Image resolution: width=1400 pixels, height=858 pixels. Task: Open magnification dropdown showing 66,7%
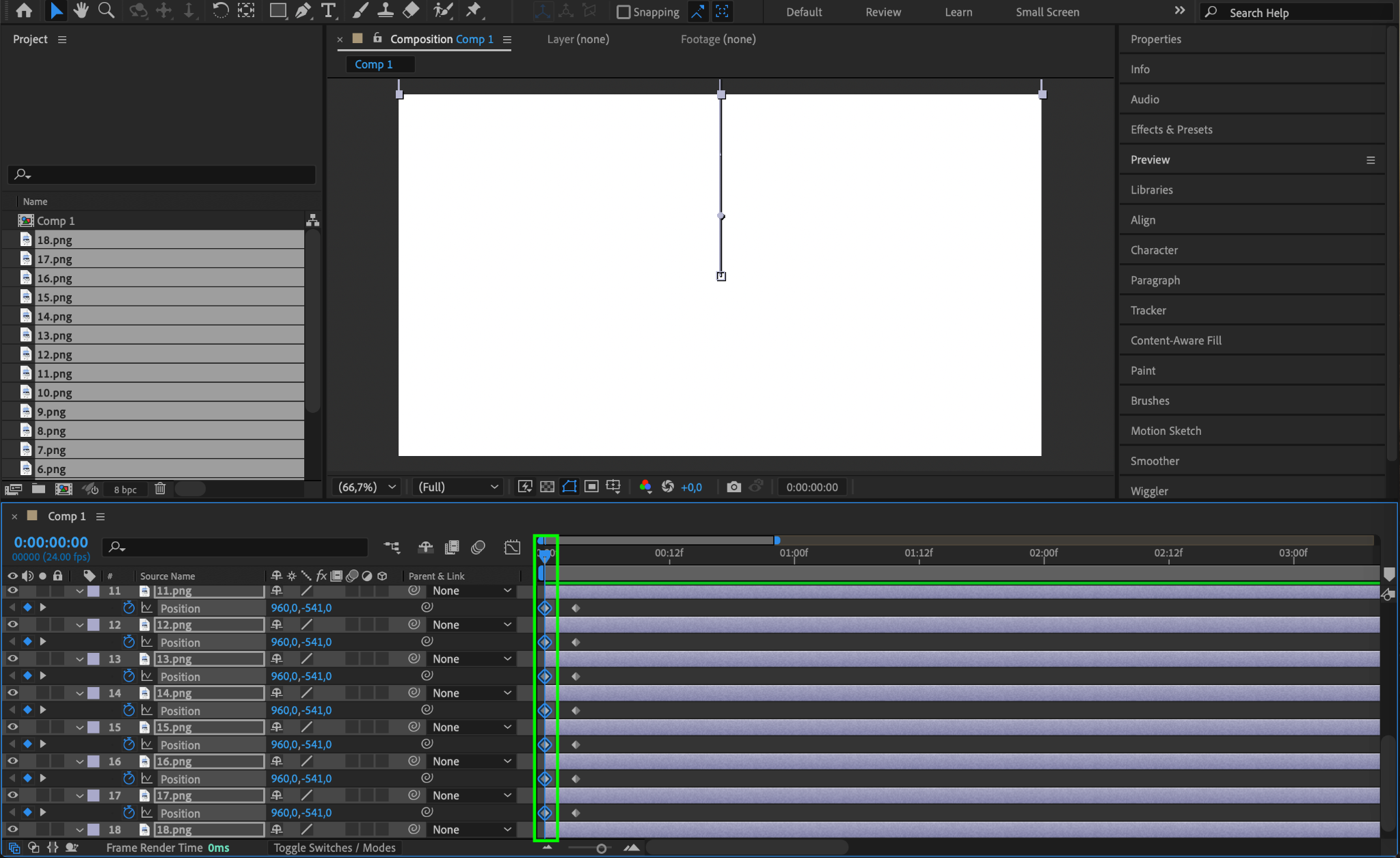click(x=368, y=487)
